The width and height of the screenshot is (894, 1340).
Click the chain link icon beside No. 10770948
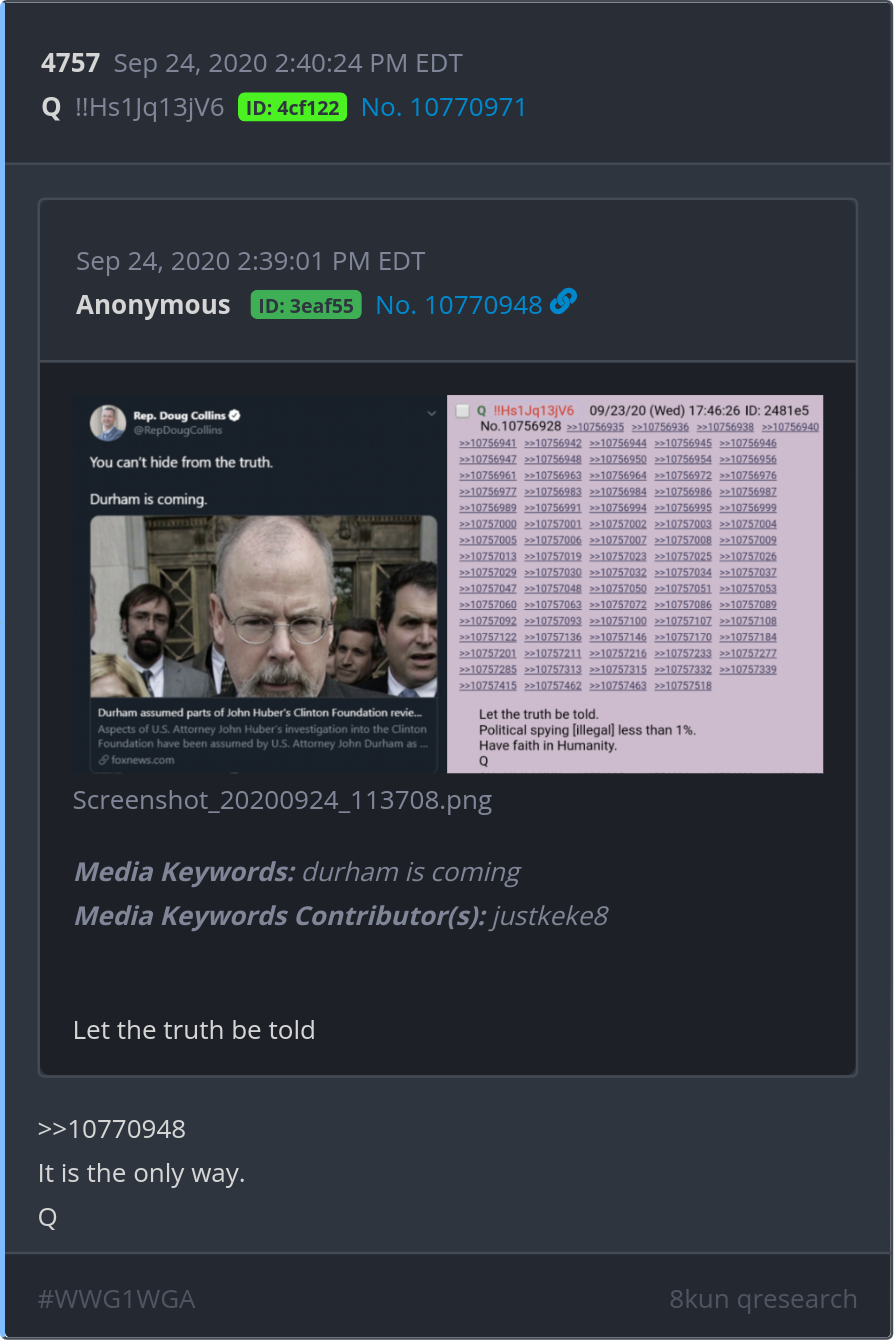point(564,302)
